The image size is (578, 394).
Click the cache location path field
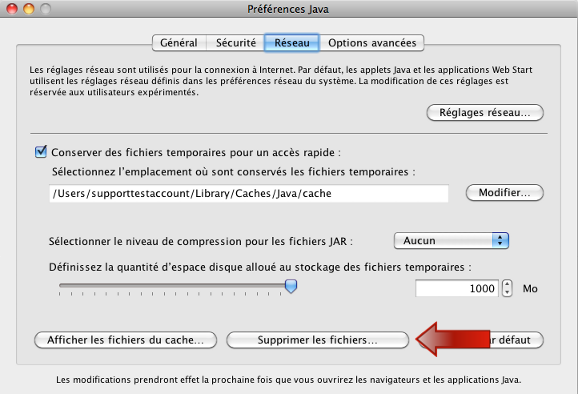249,193
